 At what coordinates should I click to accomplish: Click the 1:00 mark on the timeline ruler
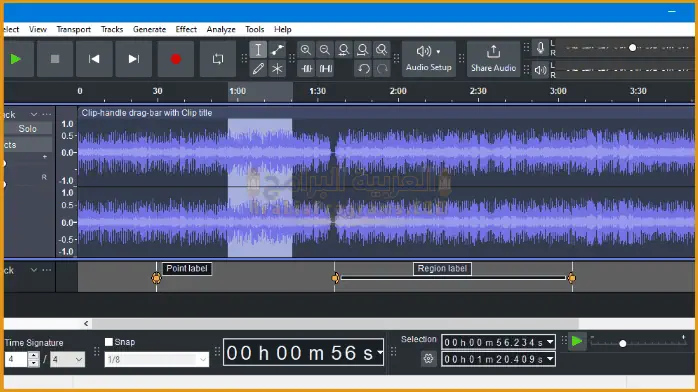238,91
